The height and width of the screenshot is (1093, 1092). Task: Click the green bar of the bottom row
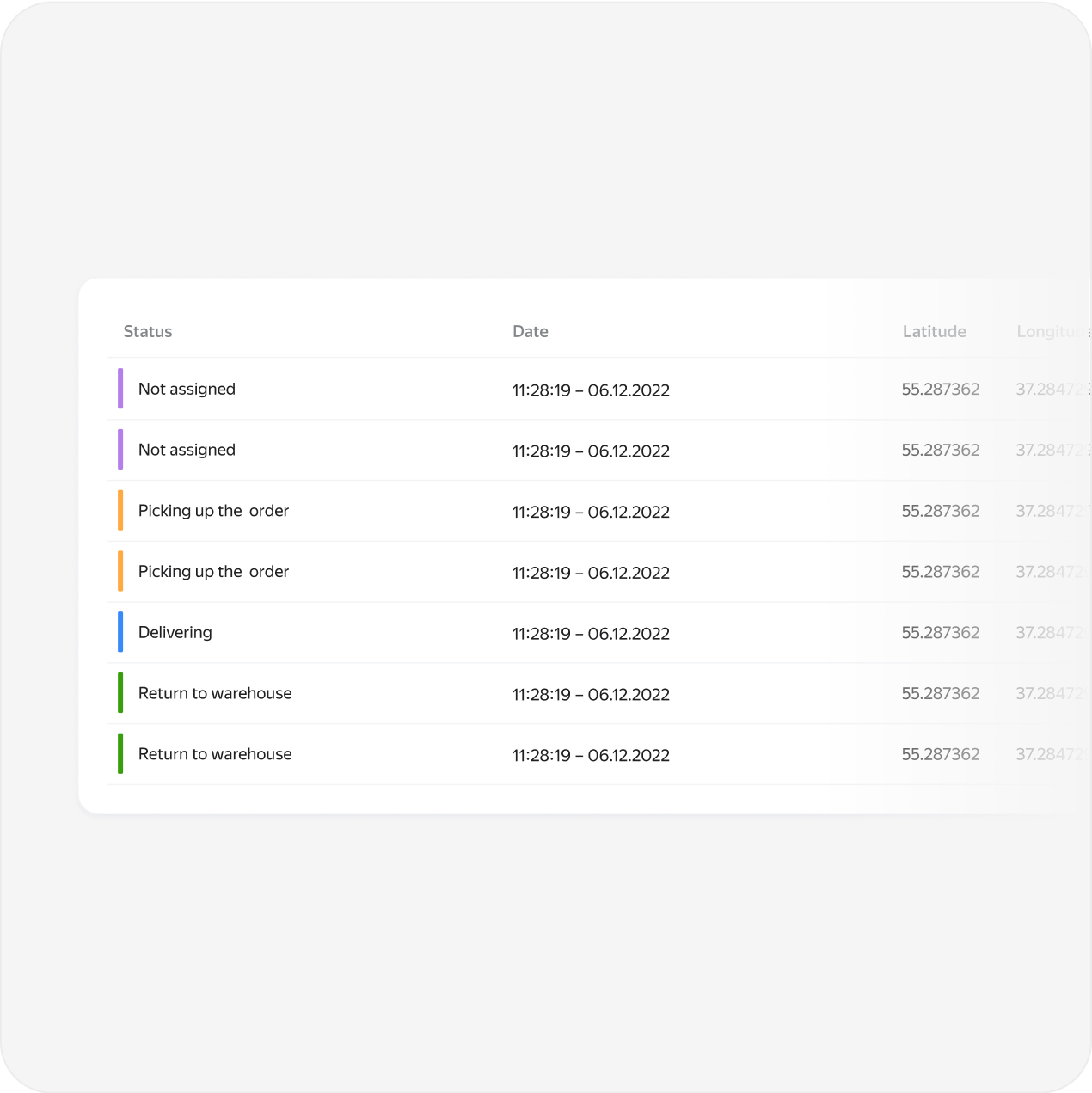tap(120, 753)
